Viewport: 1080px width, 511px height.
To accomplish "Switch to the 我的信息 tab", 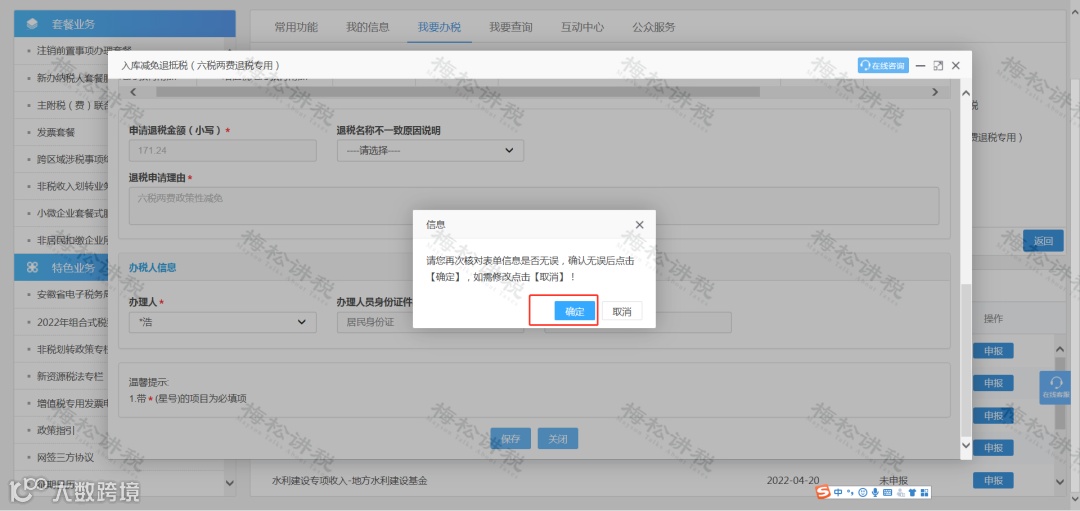I will (x=368, y=28).
